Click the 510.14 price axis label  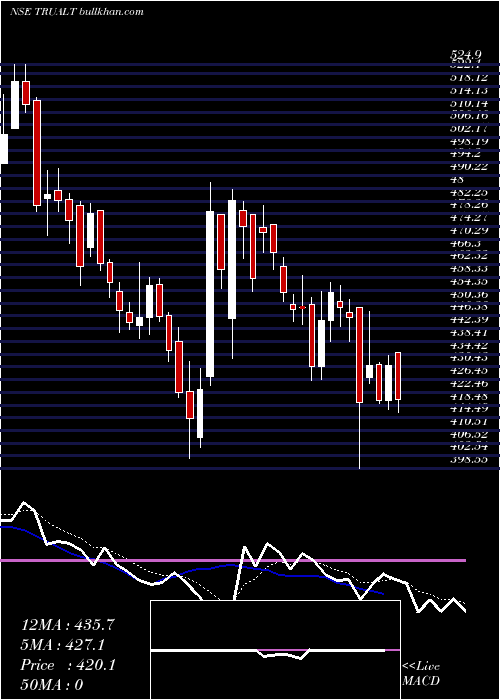tap(469, 103)
